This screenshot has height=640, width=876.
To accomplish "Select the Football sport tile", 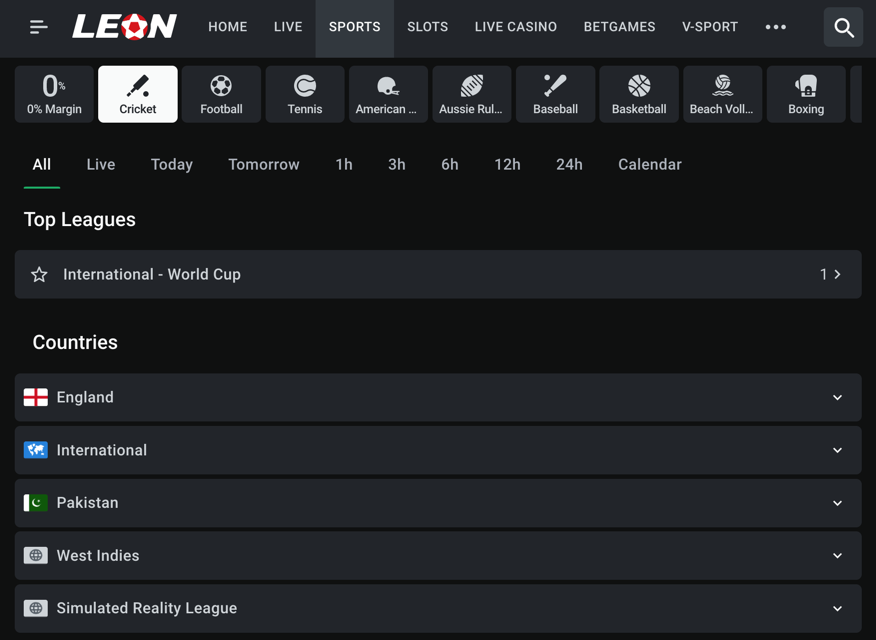I will 221,94.
